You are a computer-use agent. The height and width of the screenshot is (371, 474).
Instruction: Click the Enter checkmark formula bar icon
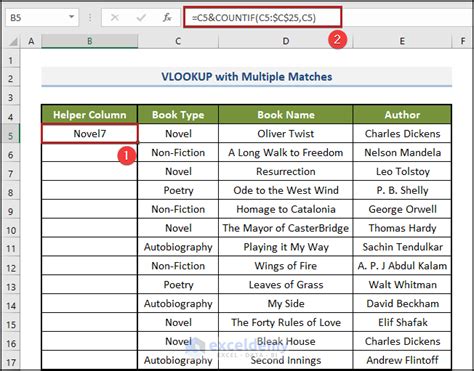pyautogui.click(x=141, y=17)
